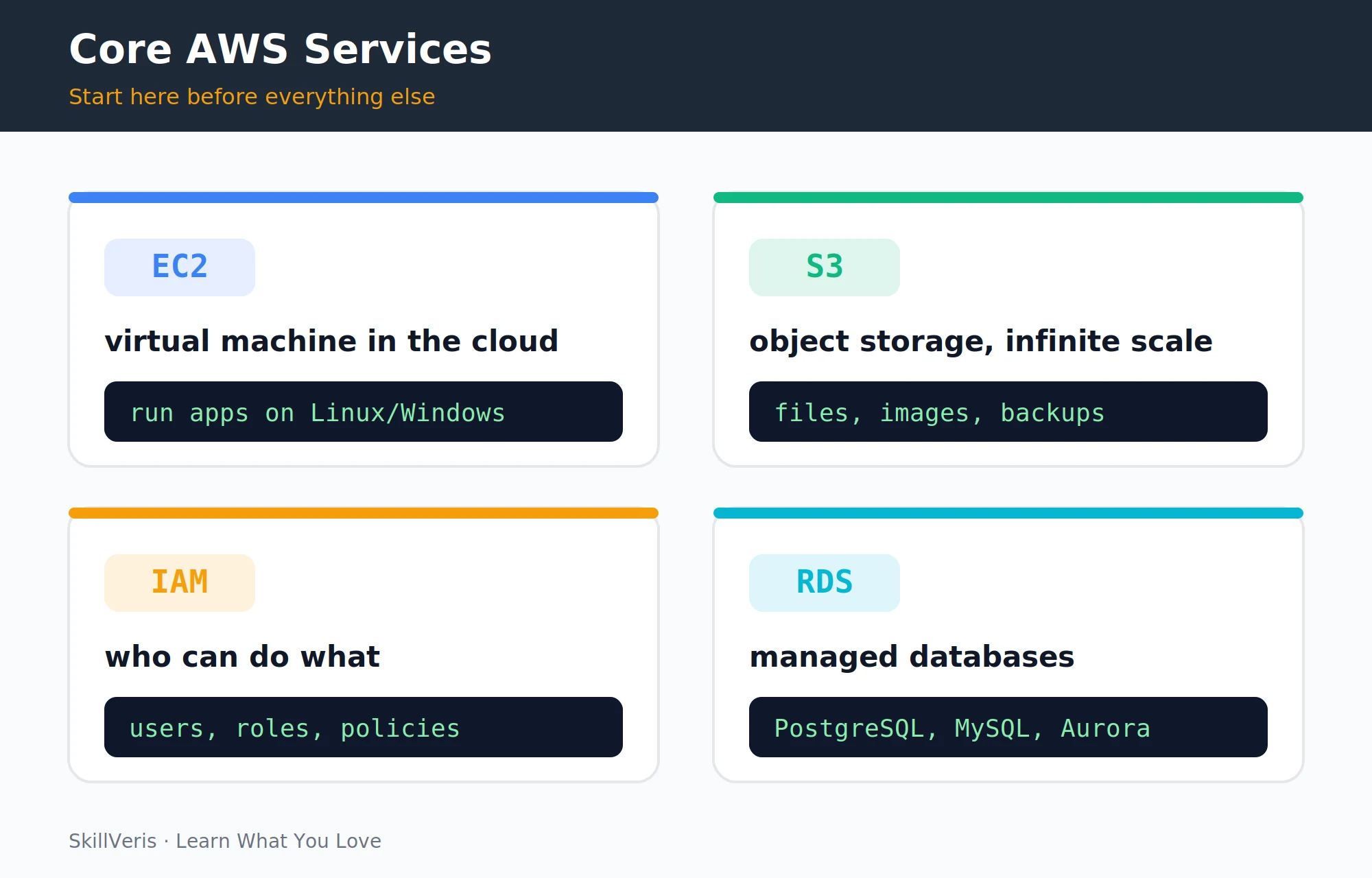Select the RDS badge

coord(825,583)
